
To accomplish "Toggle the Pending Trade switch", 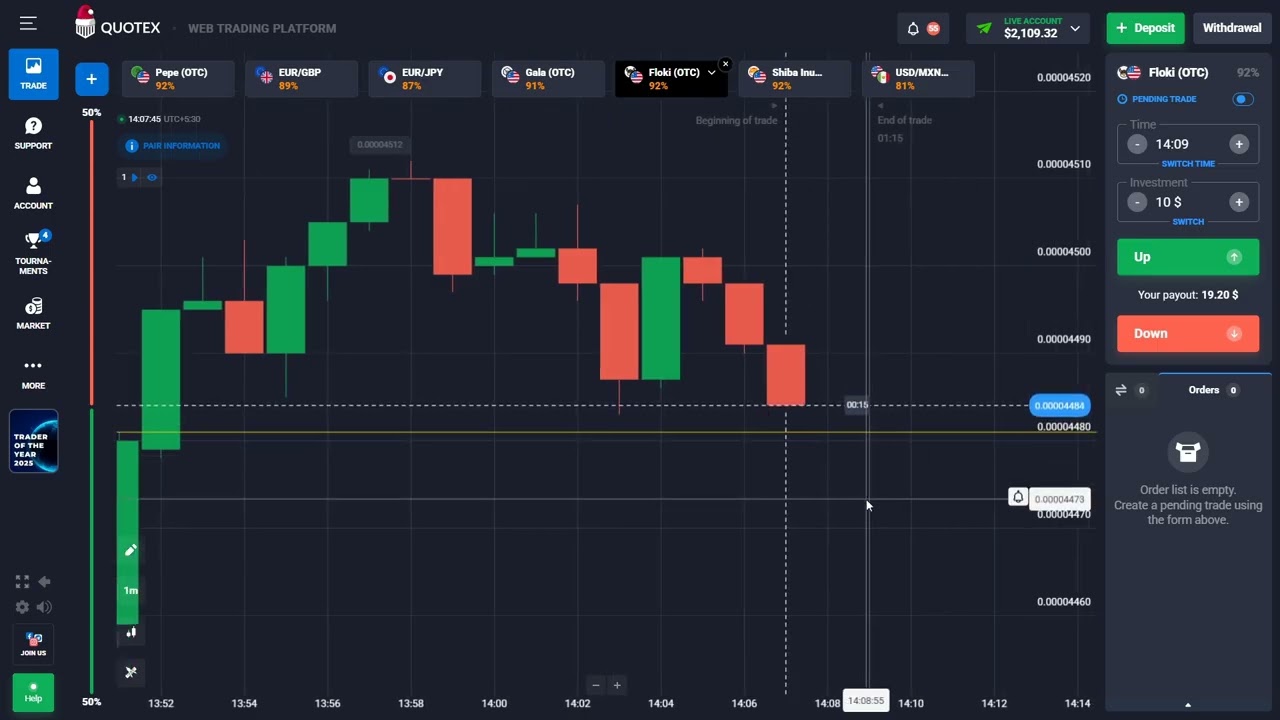I will 1243,99.
